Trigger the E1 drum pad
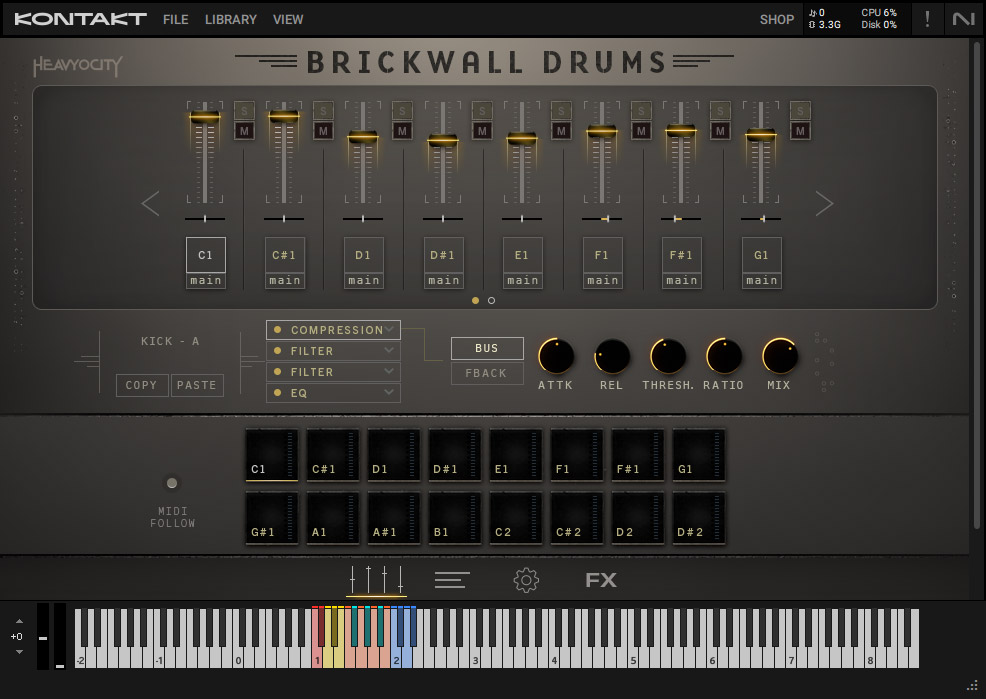986x699 pixels. click(516, 454)
